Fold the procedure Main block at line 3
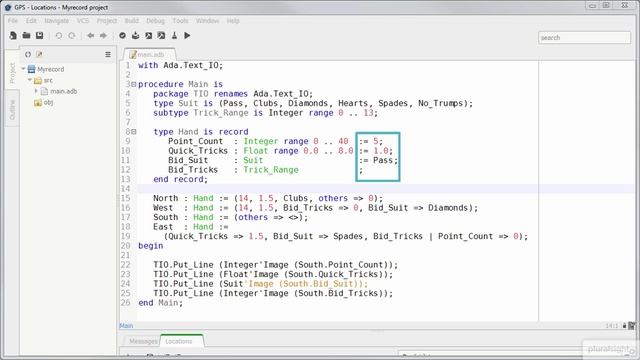This screenshot has height=360, width=640. tap(133, 84)
